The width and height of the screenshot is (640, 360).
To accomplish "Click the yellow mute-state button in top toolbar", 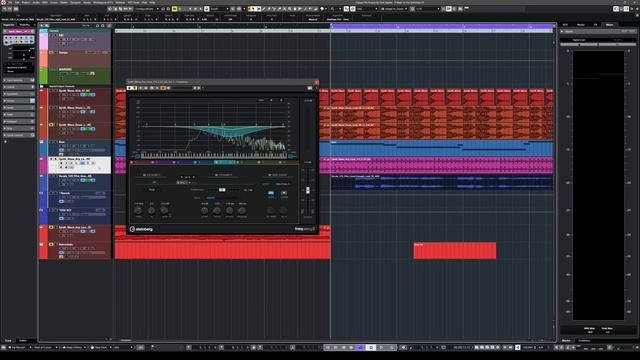I will pyautogui.click(x=174, y=9).
